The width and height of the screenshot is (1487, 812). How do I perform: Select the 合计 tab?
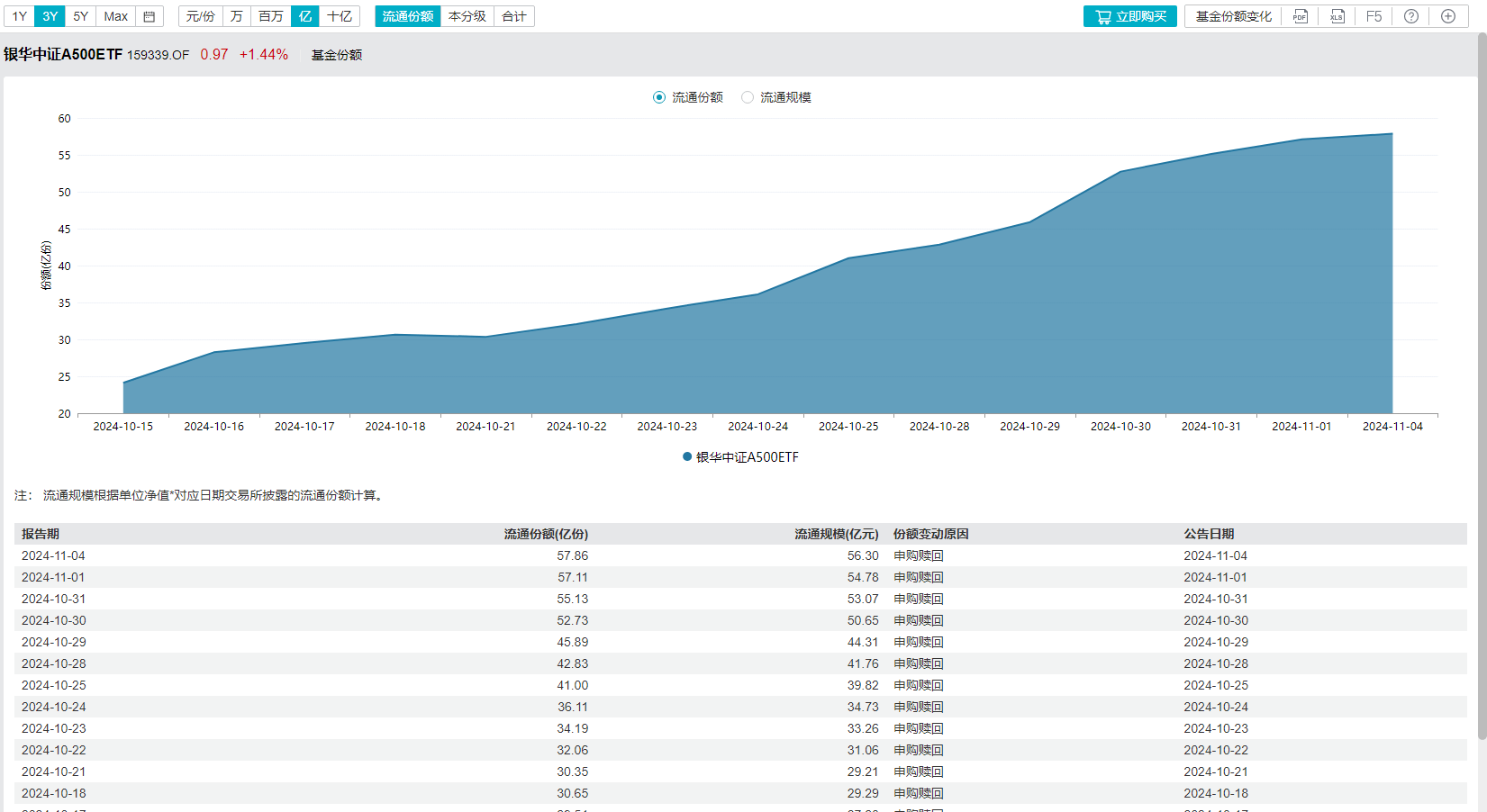click(x=513, y=15)
